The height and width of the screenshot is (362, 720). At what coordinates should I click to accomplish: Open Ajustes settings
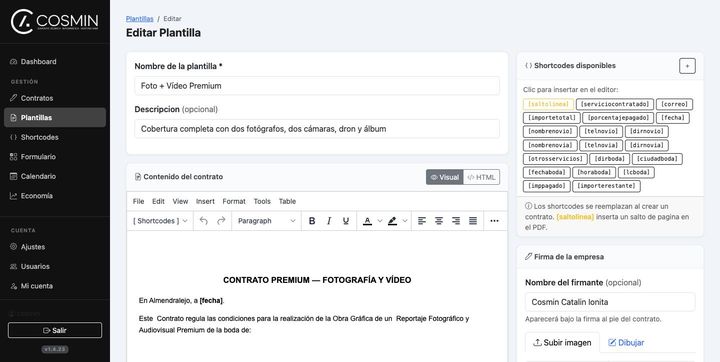coord(55,247)
